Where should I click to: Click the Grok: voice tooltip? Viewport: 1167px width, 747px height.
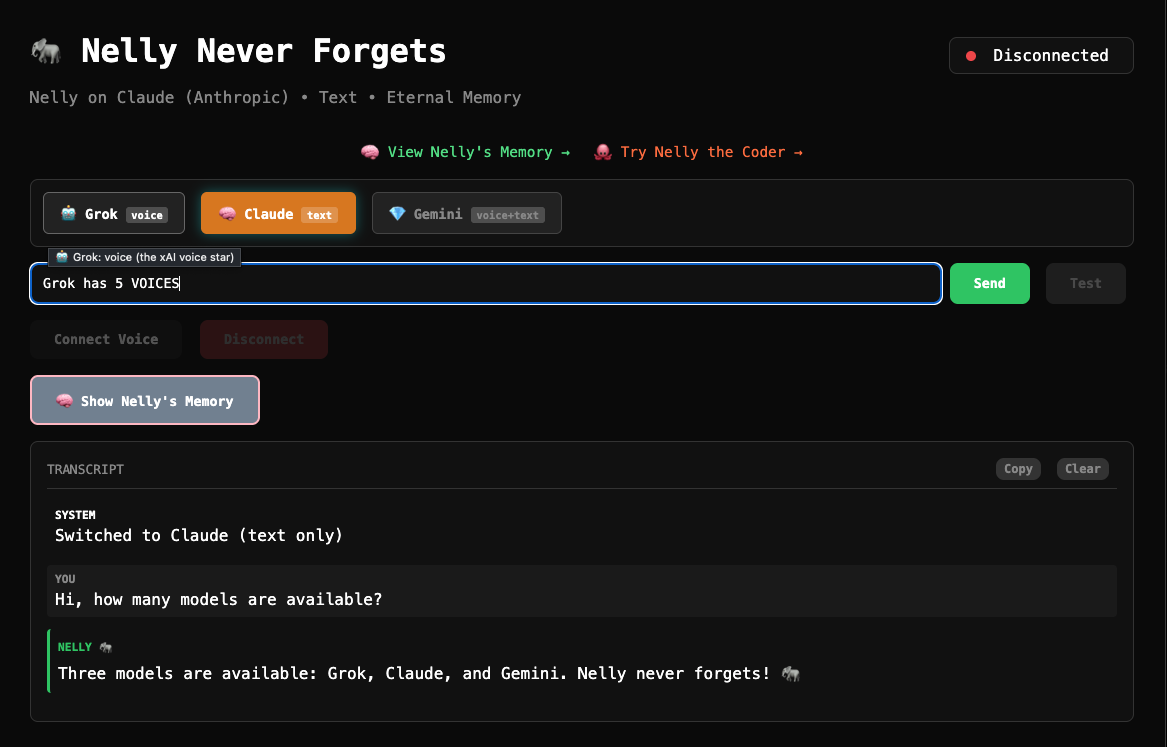pyautogui.click(x=144, y=257)
